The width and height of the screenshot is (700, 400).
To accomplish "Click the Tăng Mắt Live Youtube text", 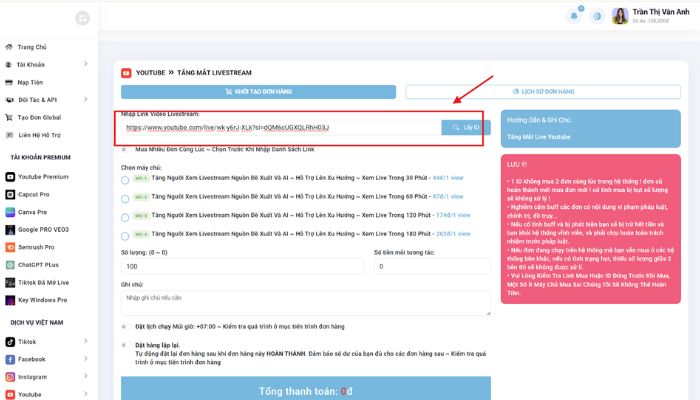I will click(x=538, y=137).
